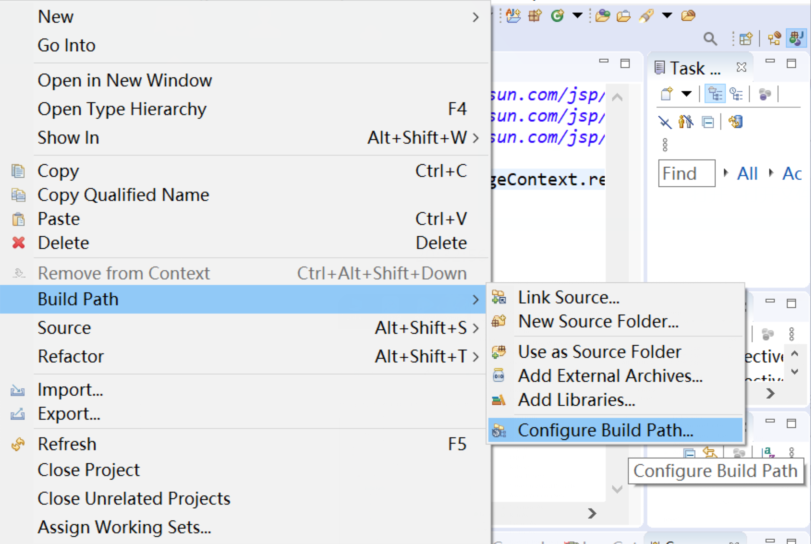
Task: Click the editor scrollbar up arrow
Action: coord(617,97)
